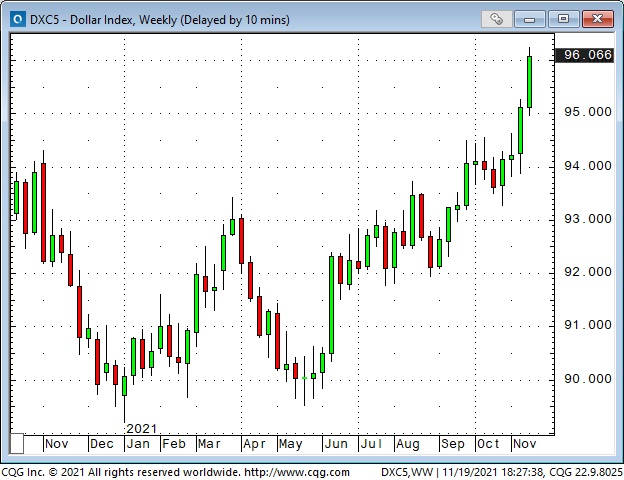Viewport: 624px width, 480px height.
Task: Click the Feb month label on time axis
Action: (x=174, y=444)
